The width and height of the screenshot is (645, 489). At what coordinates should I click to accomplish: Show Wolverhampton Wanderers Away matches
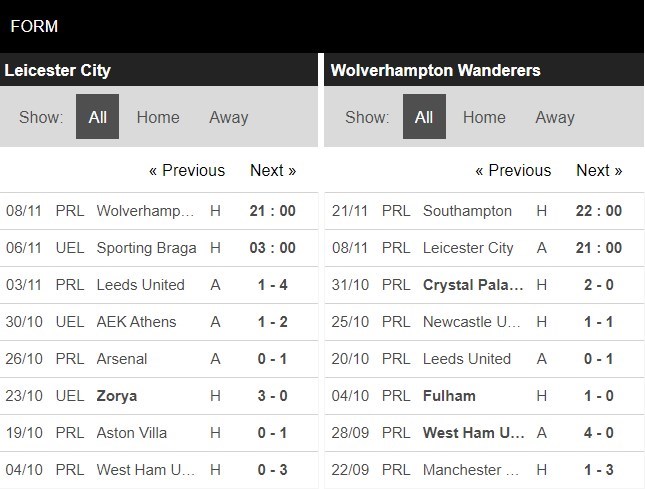(x=554, y=117)
